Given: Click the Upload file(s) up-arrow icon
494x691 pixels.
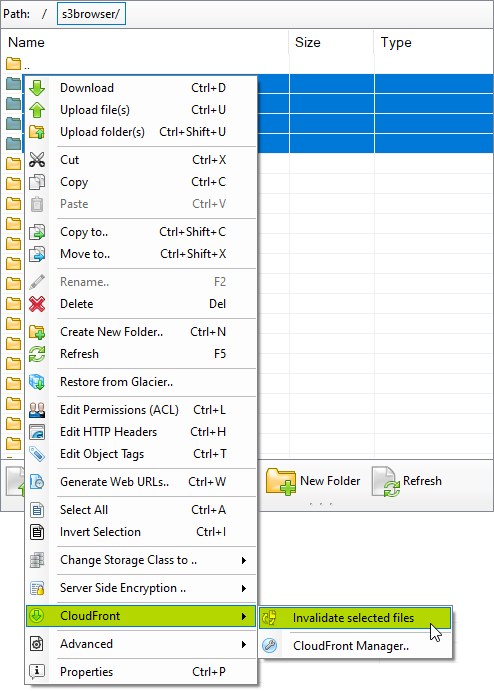Looking at the screenshot, I should (x=37, y=110).
